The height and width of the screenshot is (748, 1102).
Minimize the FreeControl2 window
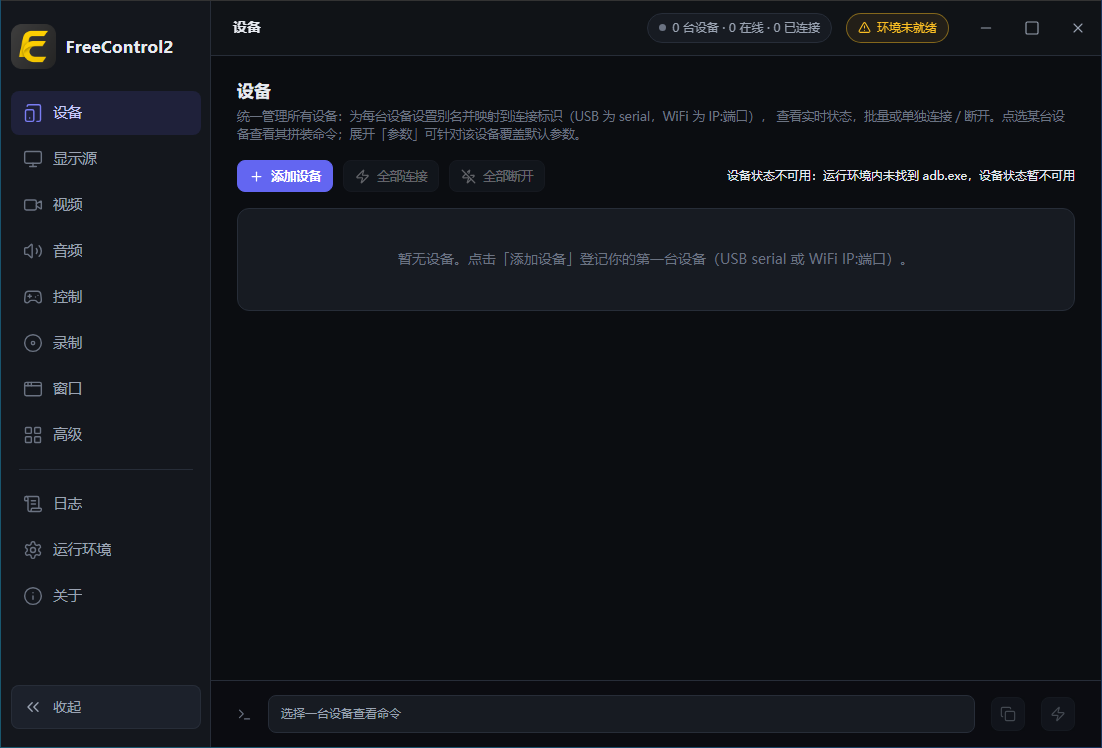tap(986, 28)
